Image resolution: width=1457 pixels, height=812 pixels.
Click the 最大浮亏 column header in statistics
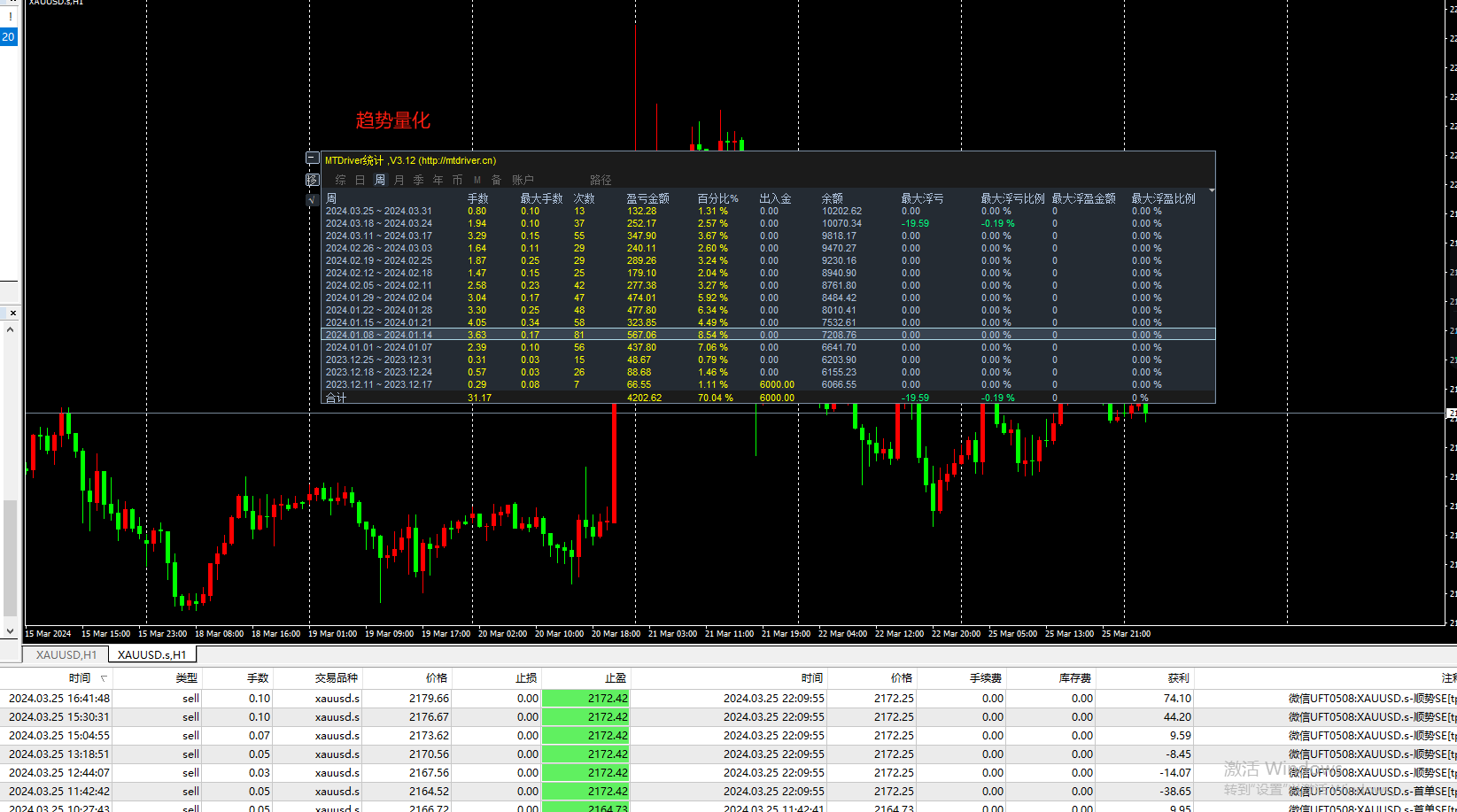pyautogui.click(x=922, y=198)
